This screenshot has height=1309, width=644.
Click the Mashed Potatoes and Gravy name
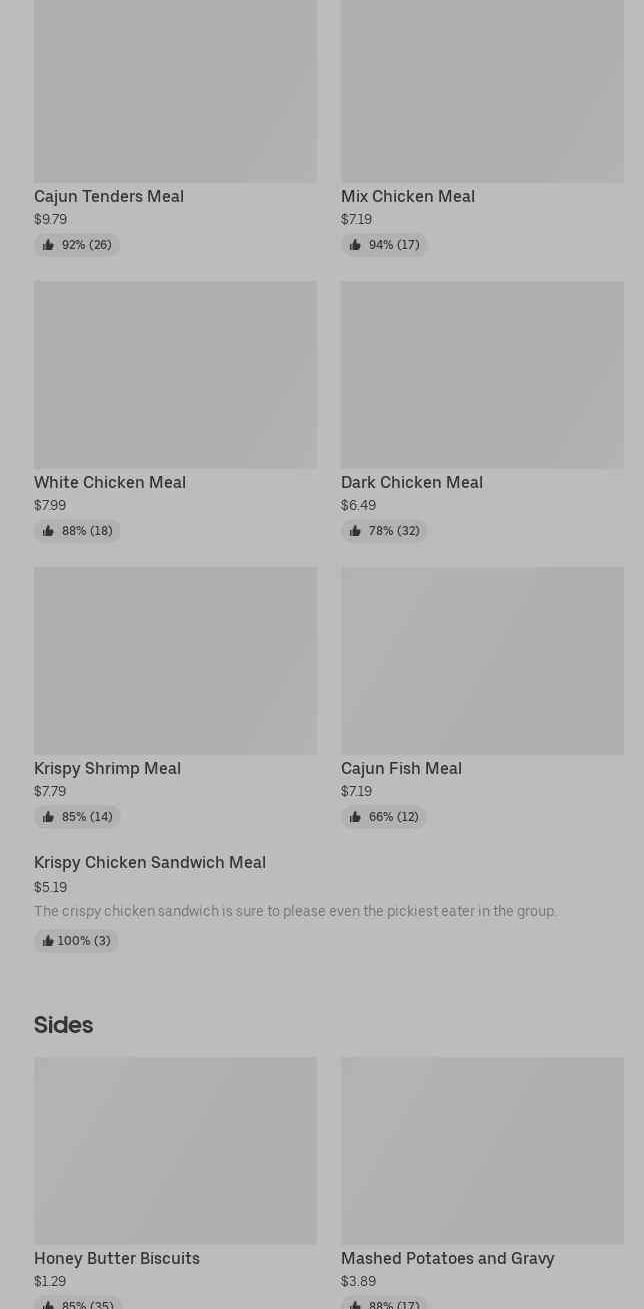tap(447, 1258)
